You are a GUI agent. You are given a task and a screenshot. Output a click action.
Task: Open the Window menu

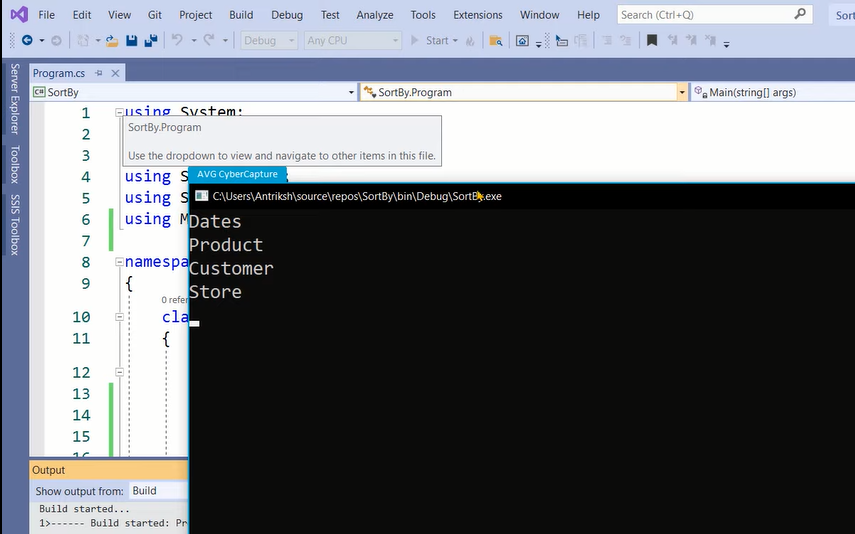click(x=539, y=15)
